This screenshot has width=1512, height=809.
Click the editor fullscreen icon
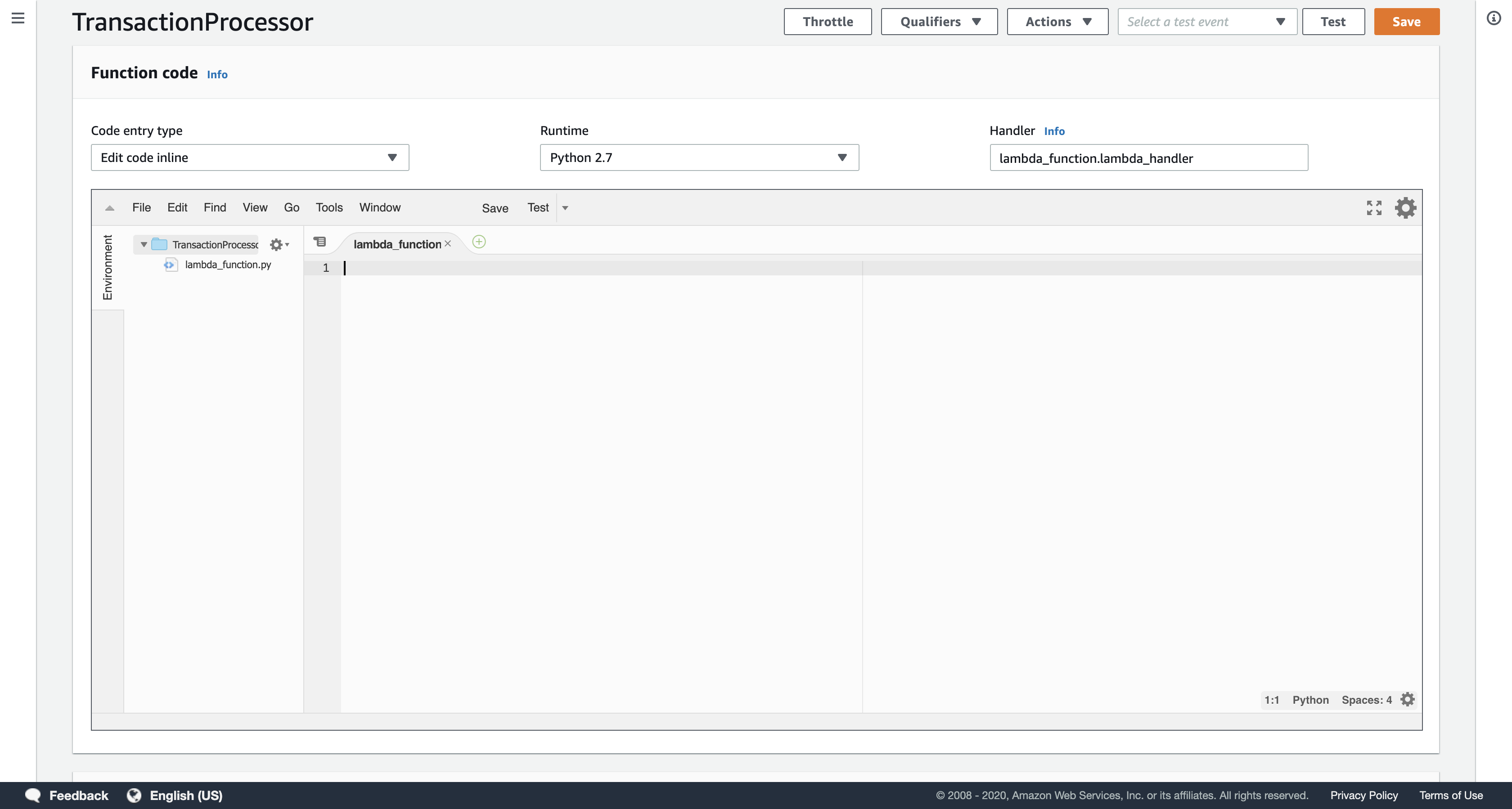1373,208
